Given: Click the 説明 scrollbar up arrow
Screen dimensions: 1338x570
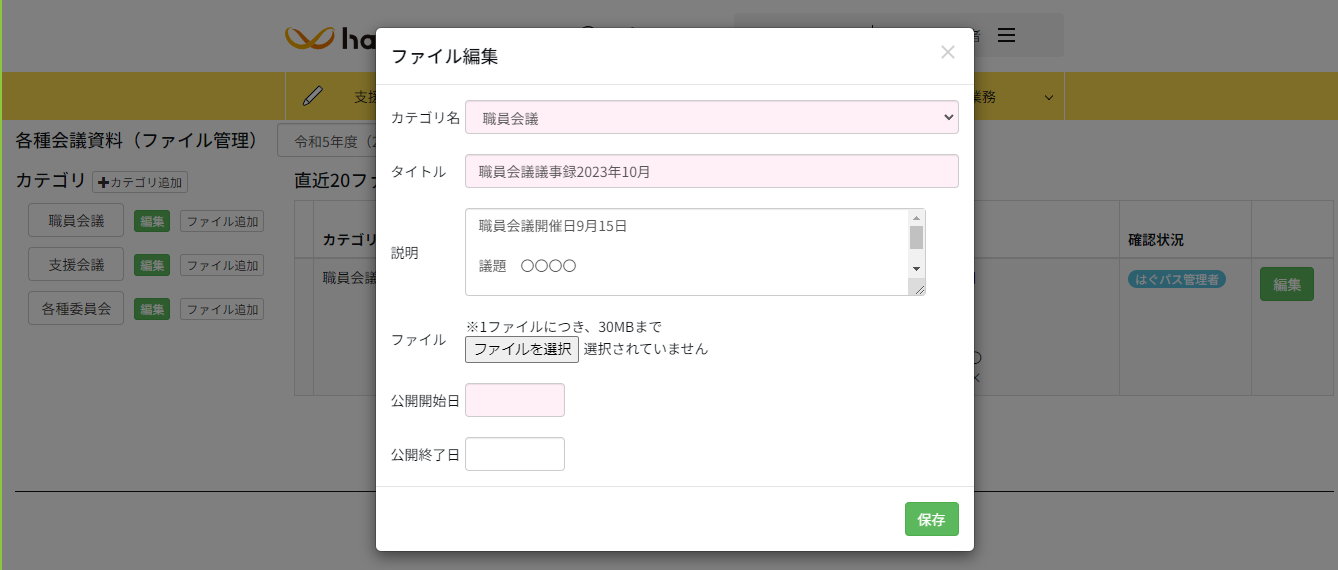Looking at the screenshot, I should (x=916, y=217).
